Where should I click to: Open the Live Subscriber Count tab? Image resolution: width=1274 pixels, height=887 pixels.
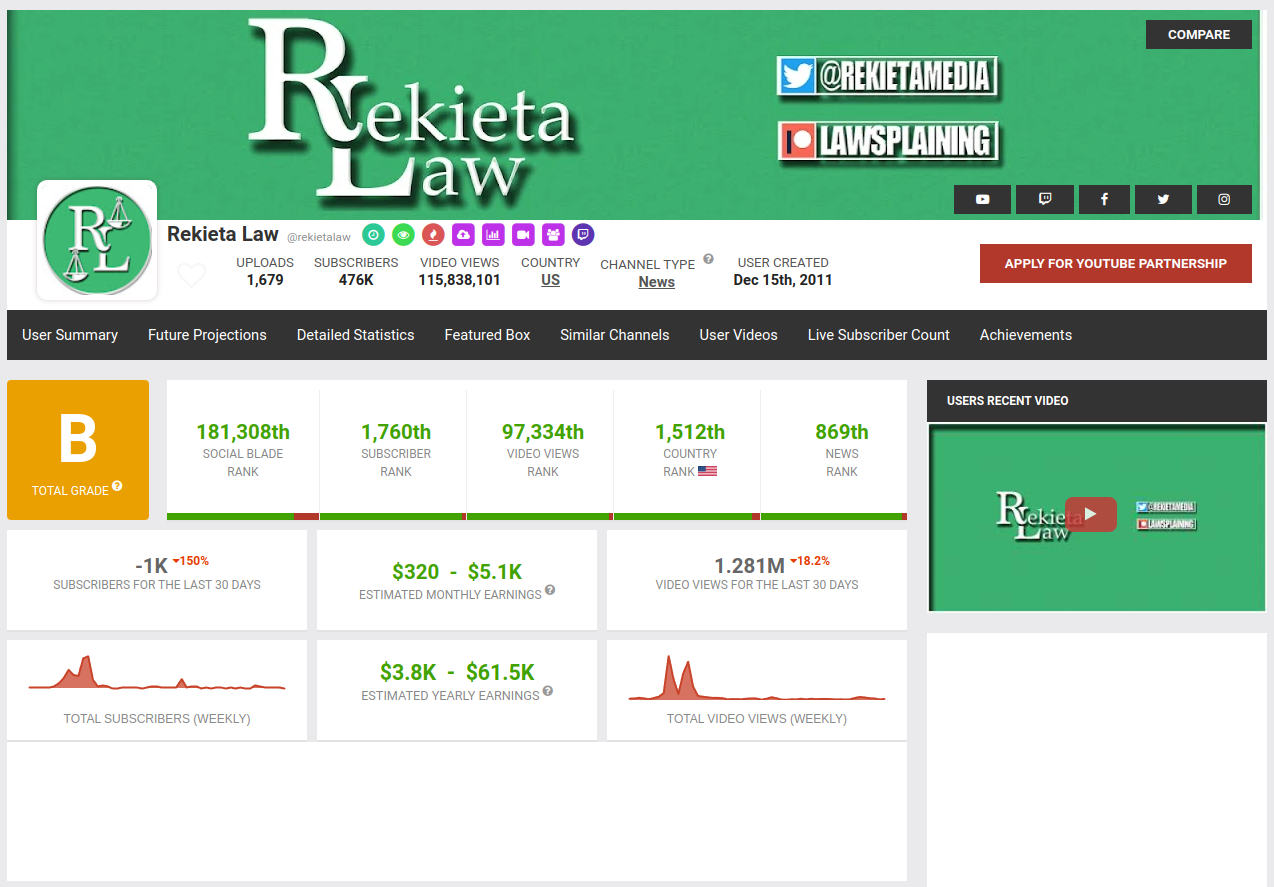point(879,335)
